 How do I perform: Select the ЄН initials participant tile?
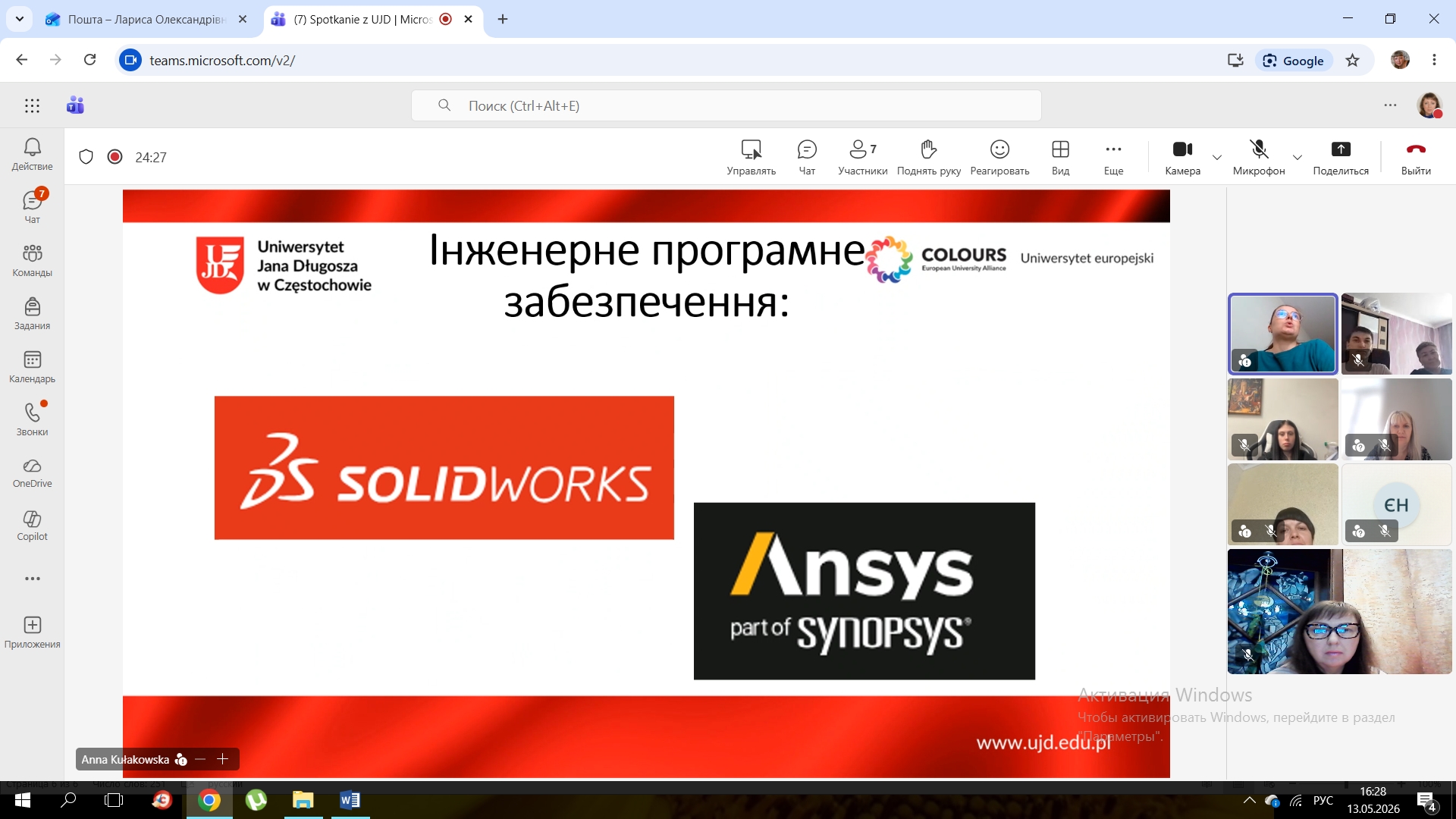pyautogui.click(x=1396, y=504)
